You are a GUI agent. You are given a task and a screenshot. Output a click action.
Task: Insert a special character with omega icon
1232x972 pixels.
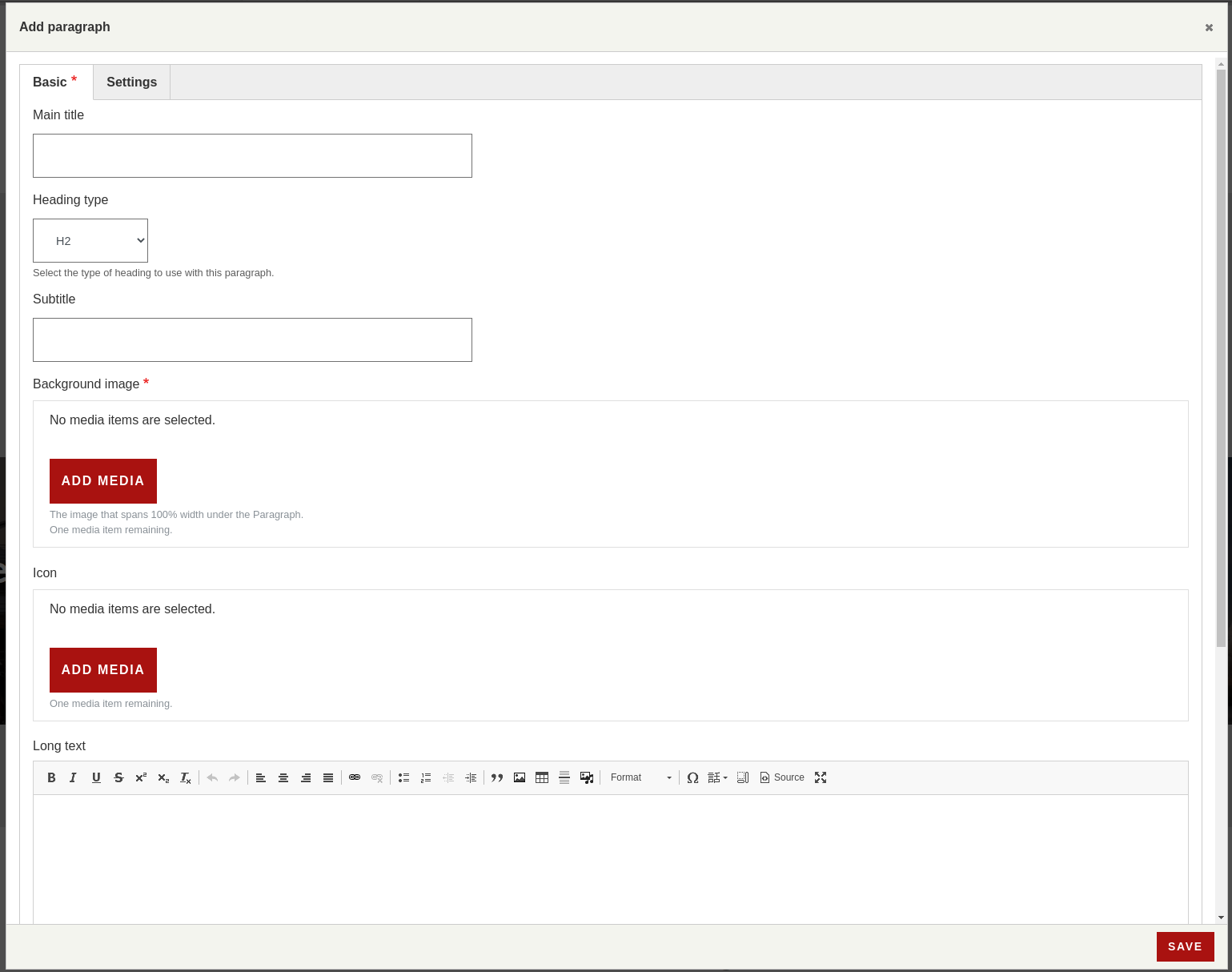point(693,777)
